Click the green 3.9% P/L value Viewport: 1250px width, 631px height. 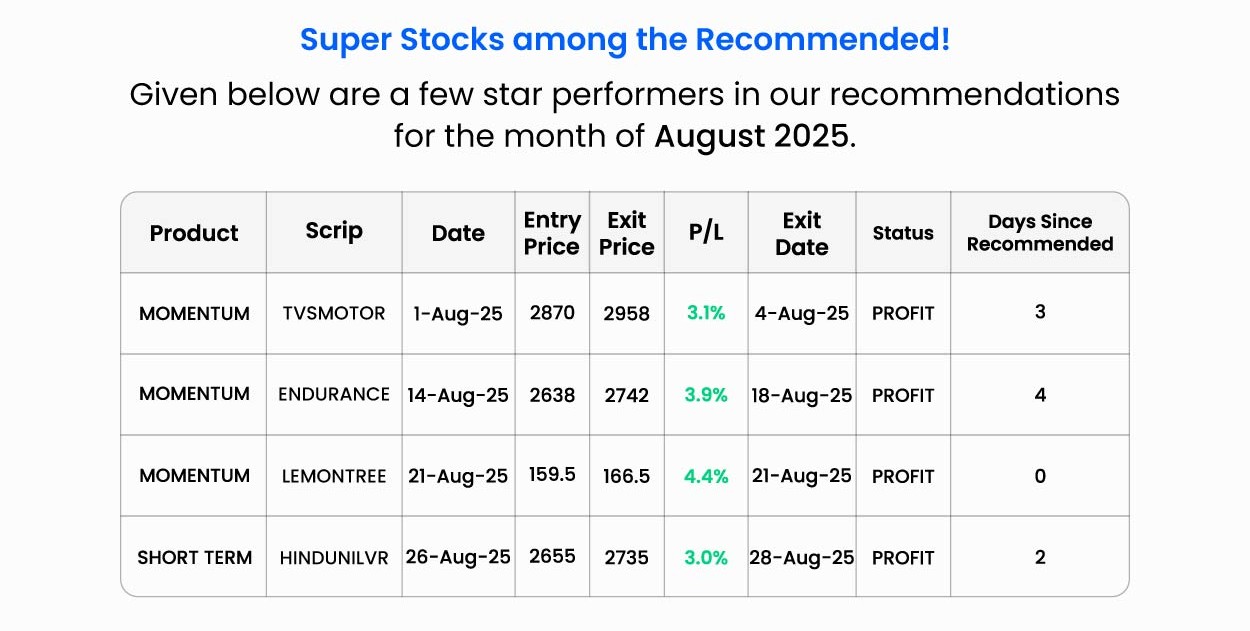(x=706, y=395)
